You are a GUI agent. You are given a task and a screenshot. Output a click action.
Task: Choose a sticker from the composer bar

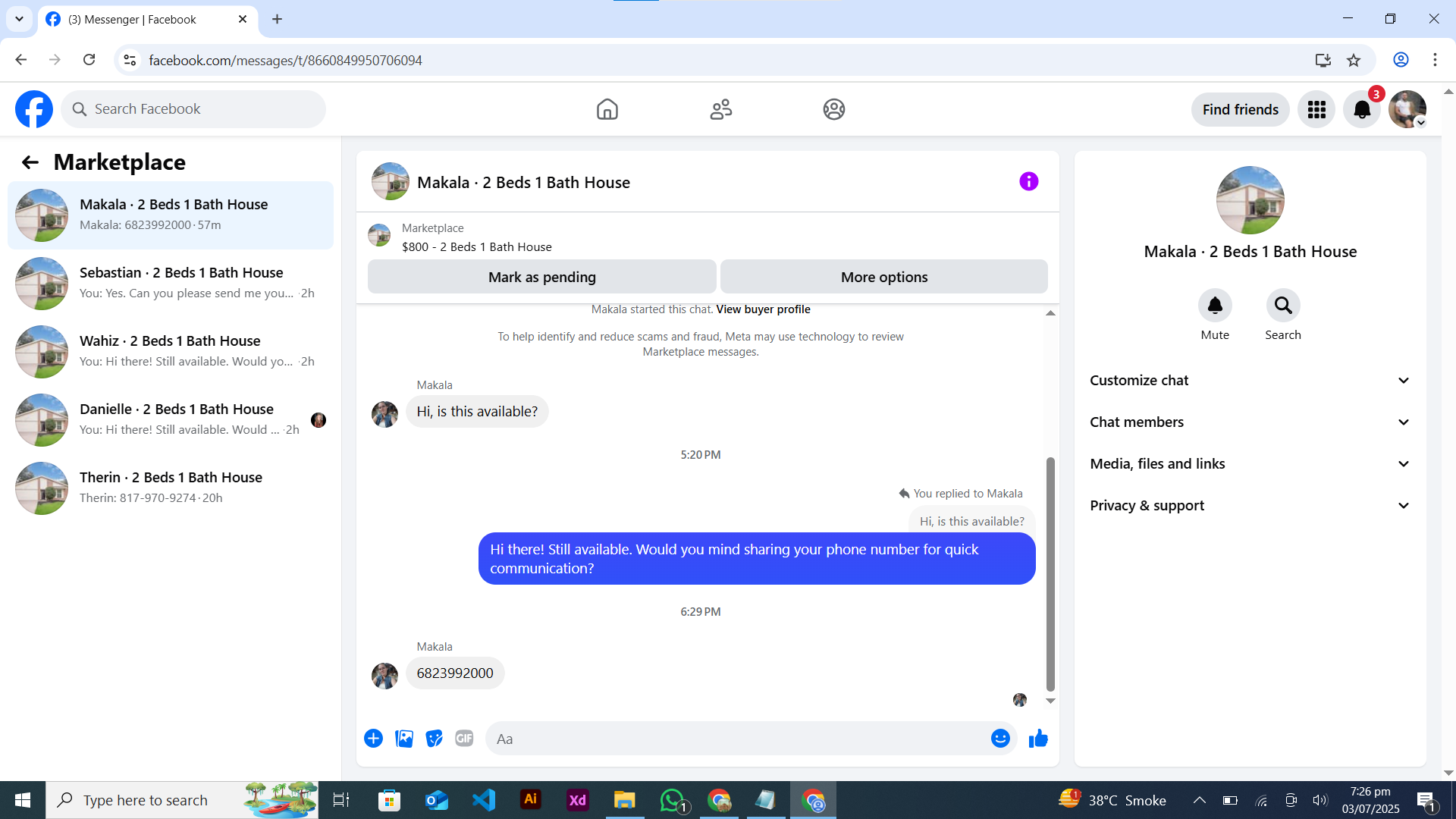tap(434, 739)
